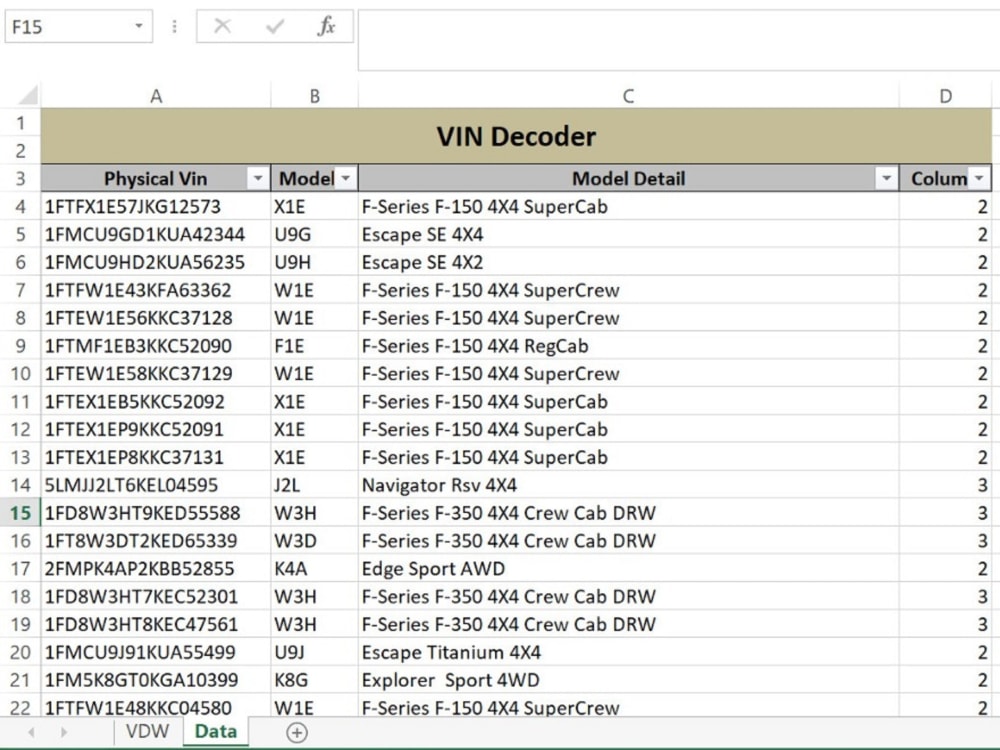Open the Name Box dropdown arrow
Image resolution: width=1000 pixels, height=750 pixels.
pyautogui.click(x=137, y=27)
